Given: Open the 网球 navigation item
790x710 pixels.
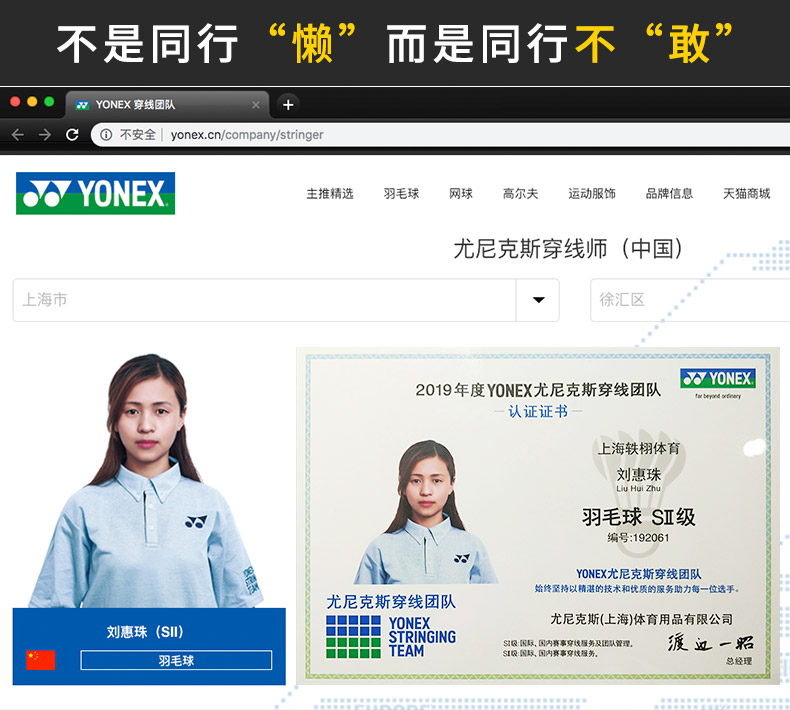Looking at the screenshot, I should tap(461, 193).
